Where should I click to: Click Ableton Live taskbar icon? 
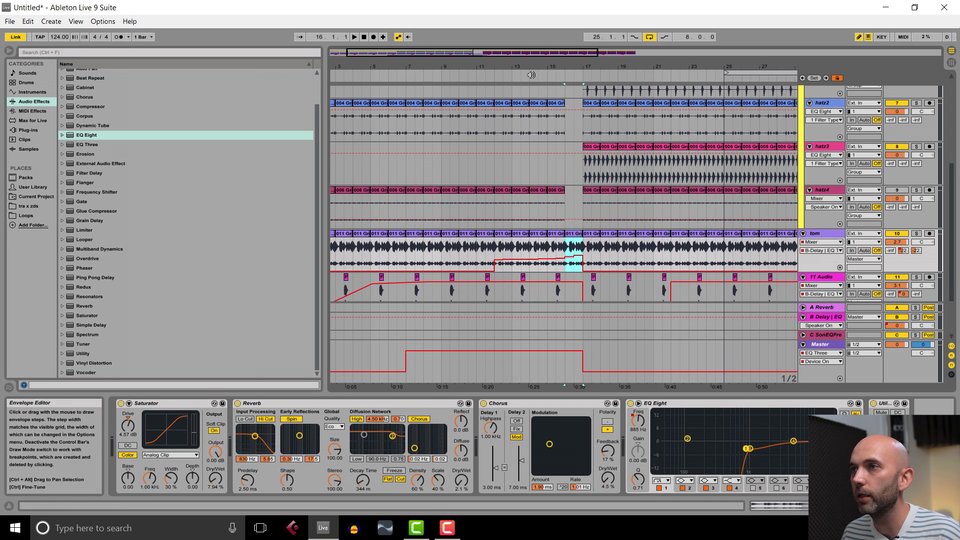coord(323,528)
